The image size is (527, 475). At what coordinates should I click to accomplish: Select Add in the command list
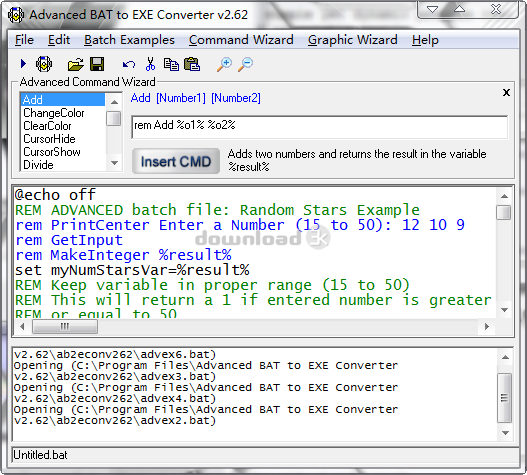[63, 100]
